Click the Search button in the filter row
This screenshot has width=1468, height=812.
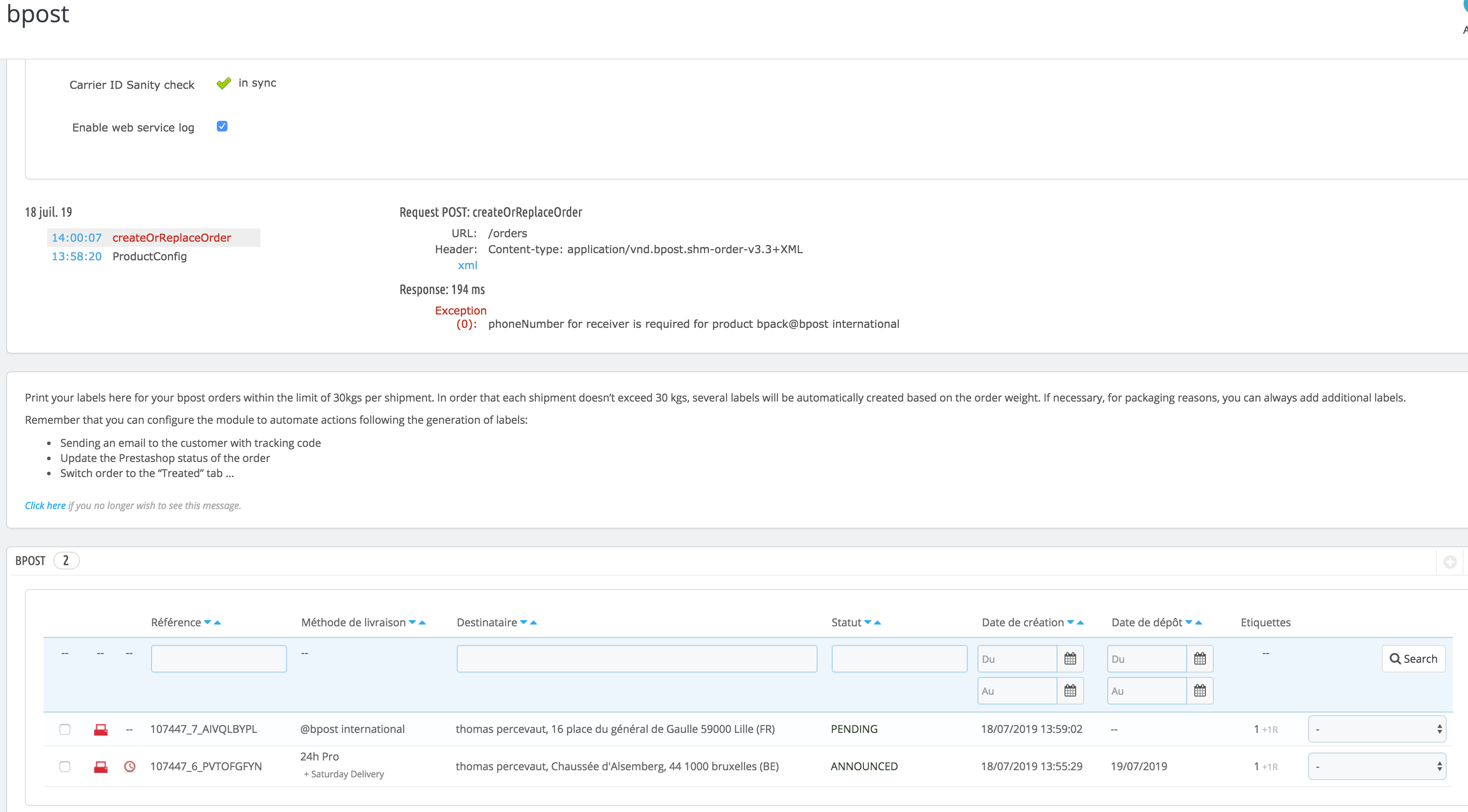(x=1413, y=659)
